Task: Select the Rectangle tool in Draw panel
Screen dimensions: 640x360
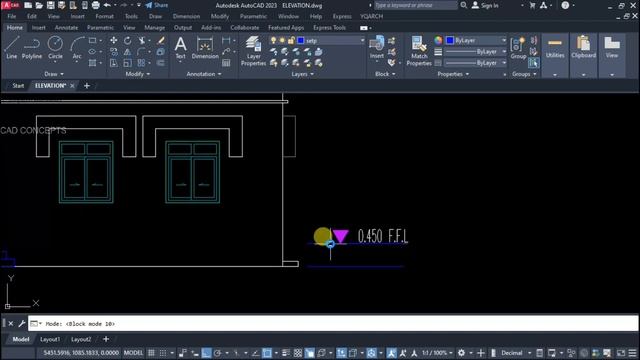Action: pyautogui.click(x=93, y=40)
